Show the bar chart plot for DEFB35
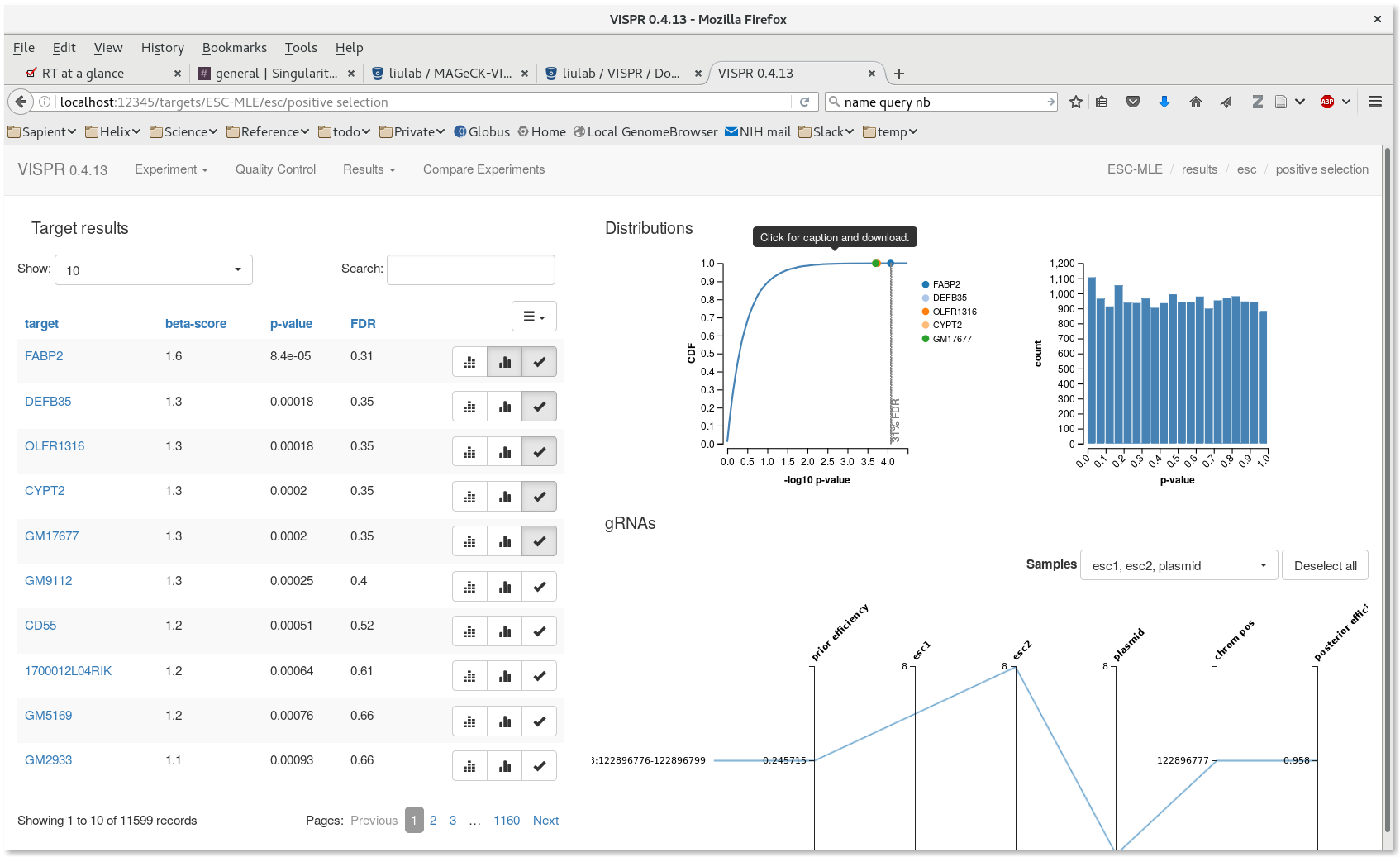 pos(505,406)
